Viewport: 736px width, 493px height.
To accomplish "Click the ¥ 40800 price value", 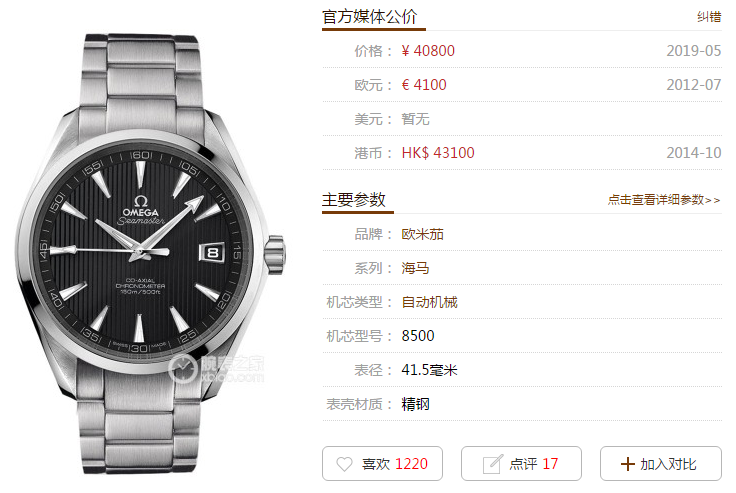I will [x=428, y=51].
